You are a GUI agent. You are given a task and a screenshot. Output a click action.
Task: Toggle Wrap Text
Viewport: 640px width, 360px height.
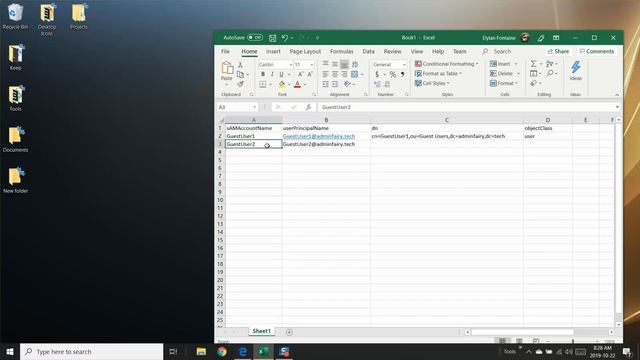355,64
